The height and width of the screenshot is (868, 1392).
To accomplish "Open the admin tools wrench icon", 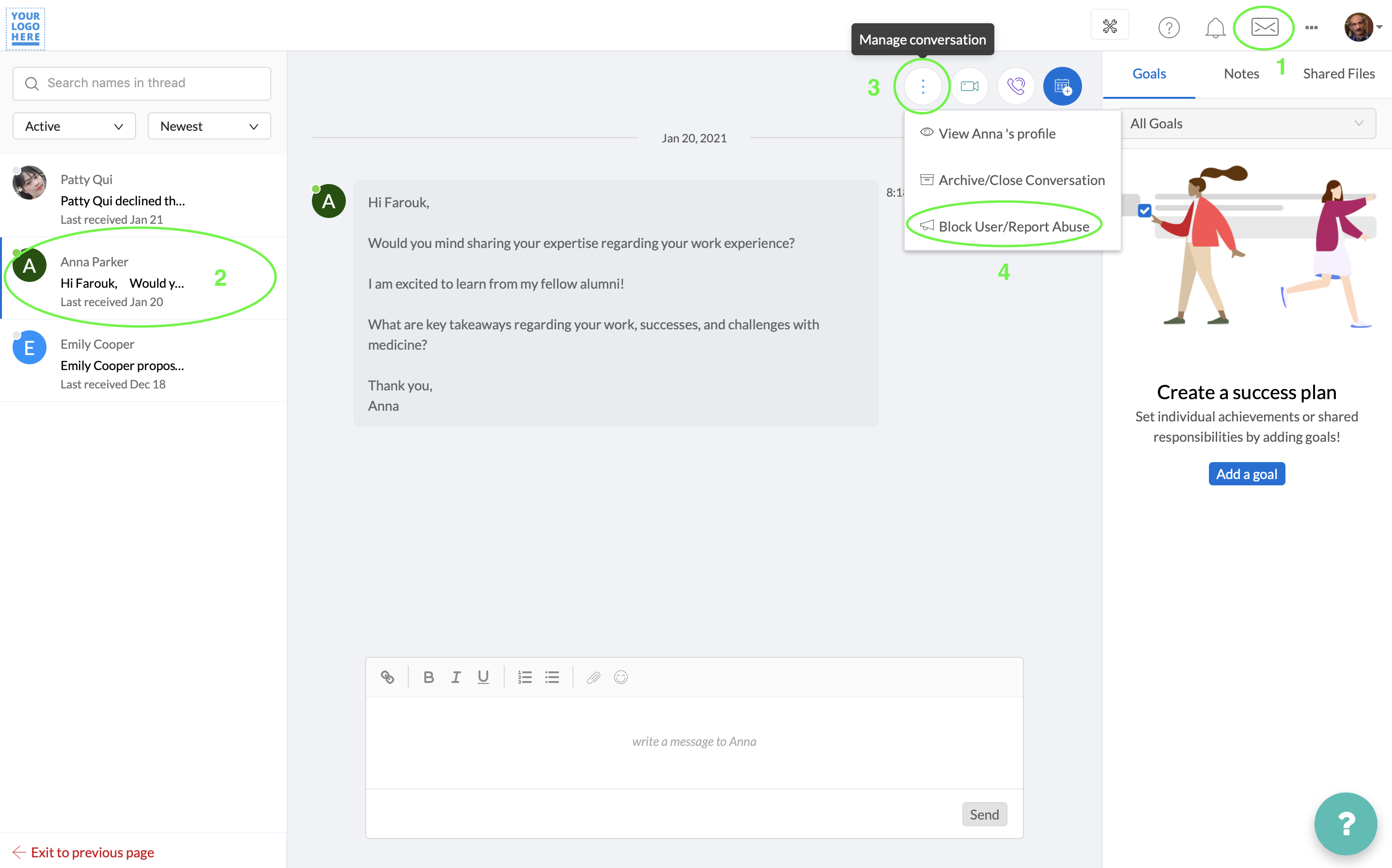I will pos(1110,26).
